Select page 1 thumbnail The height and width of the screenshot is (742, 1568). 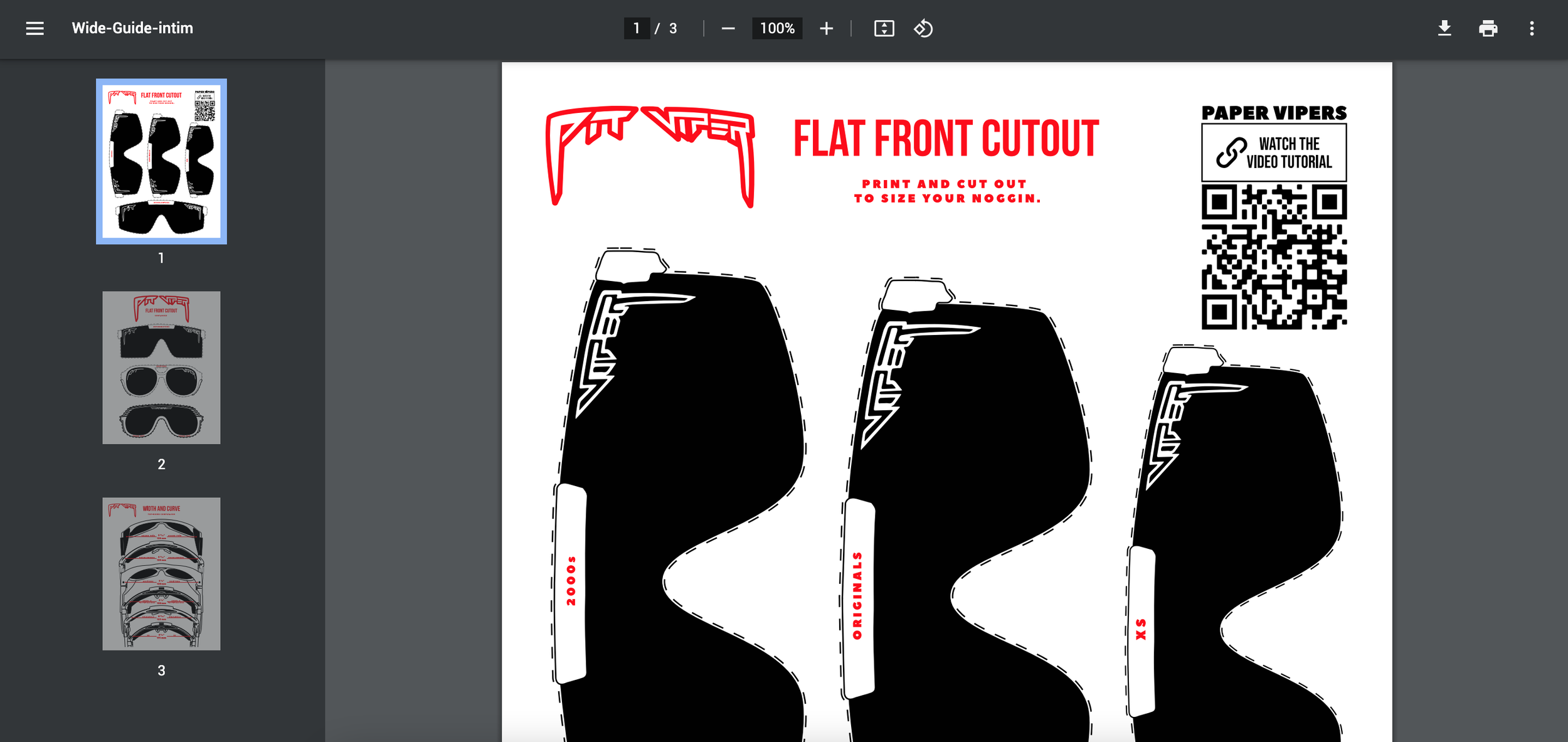click(161, 161)
